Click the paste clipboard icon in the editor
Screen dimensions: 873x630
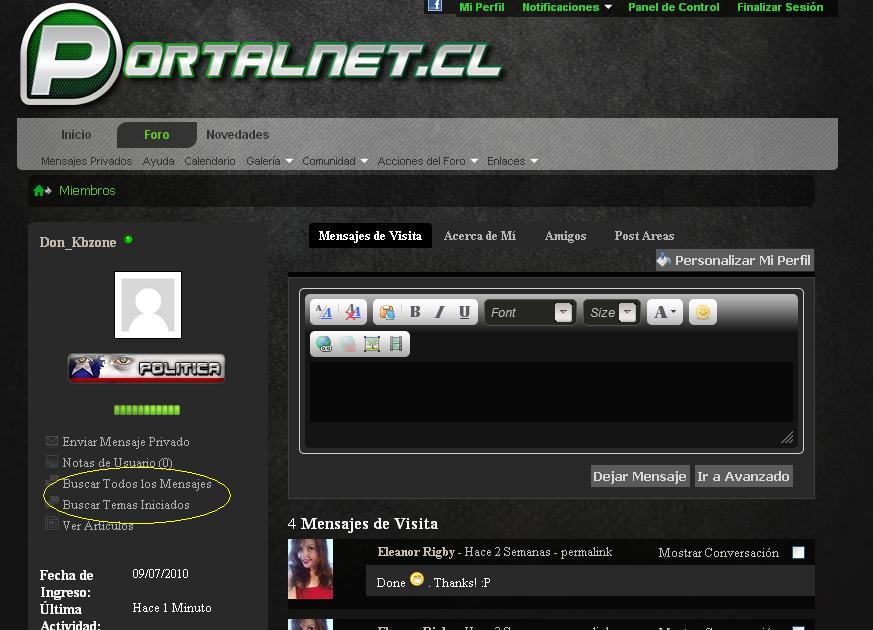click(x=387, y=312)
